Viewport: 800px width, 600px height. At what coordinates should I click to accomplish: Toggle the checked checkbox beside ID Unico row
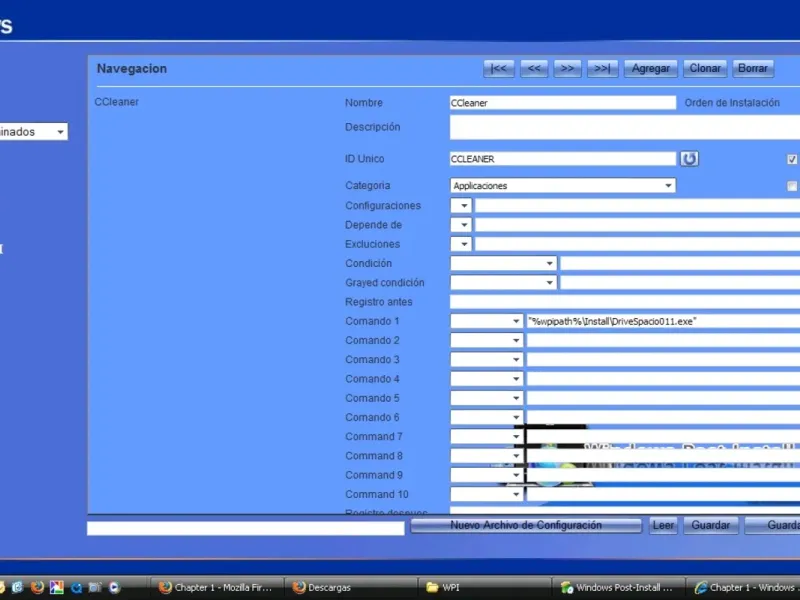point(792,159)
